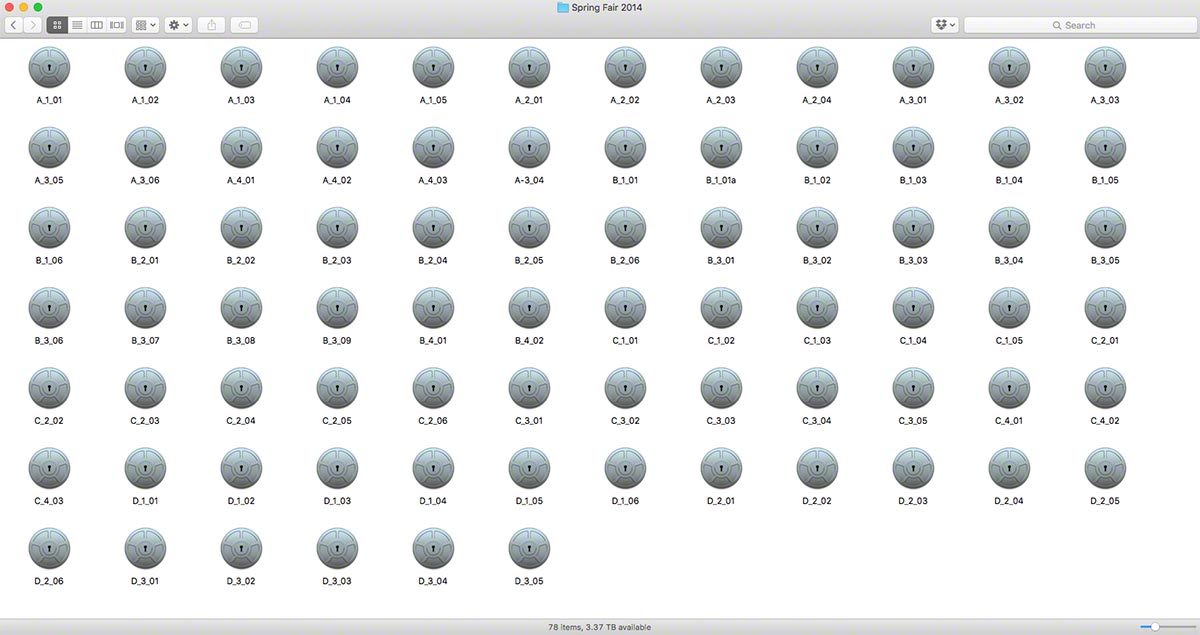
Task: Select the C_2_01 file icon
Action: pyautogui.click(x=1106, y=309)
